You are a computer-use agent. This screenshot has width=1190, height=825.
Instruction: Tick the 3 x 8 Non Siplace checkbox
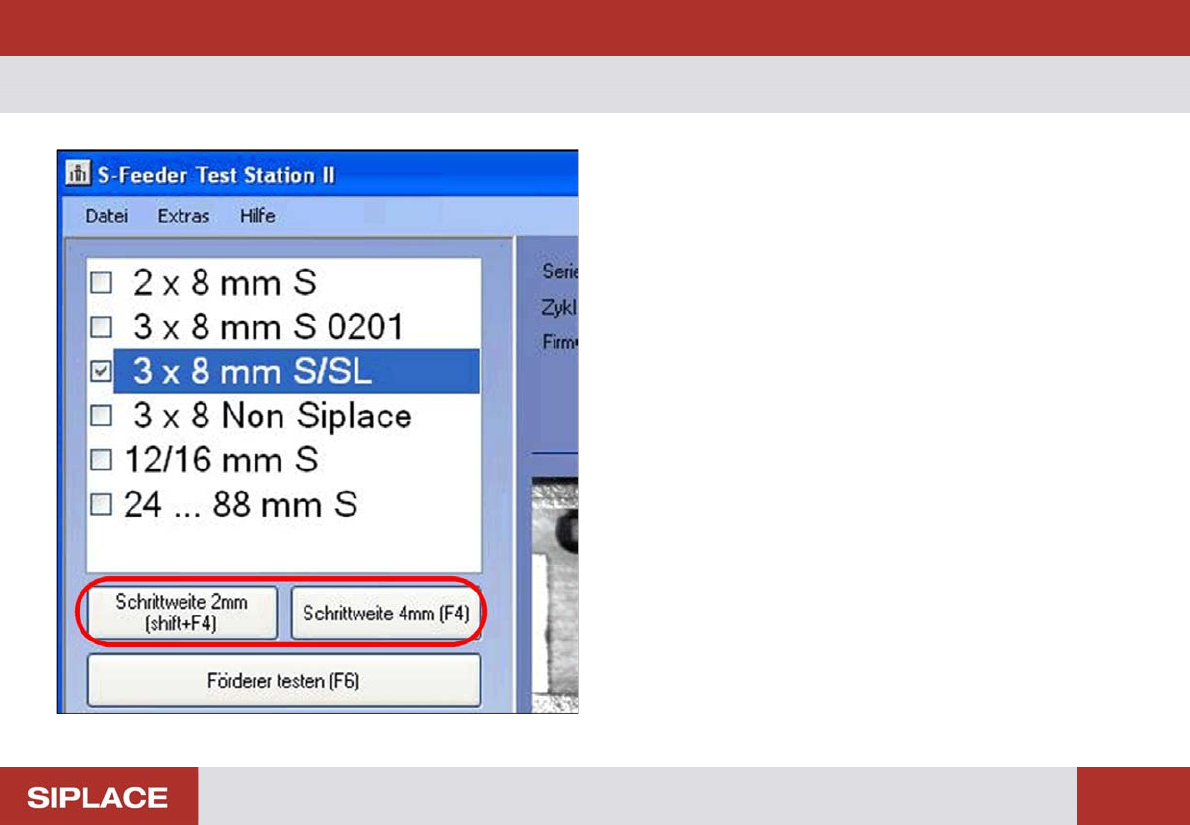pyautogui.click(x=101, y=415)
